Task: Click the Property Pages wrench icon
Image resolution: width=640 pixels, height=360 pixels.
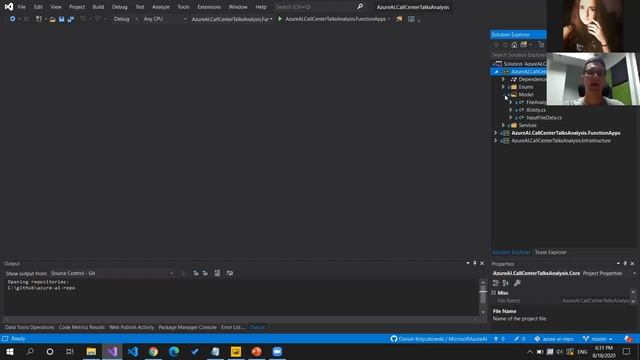Action: pos(517,283)
